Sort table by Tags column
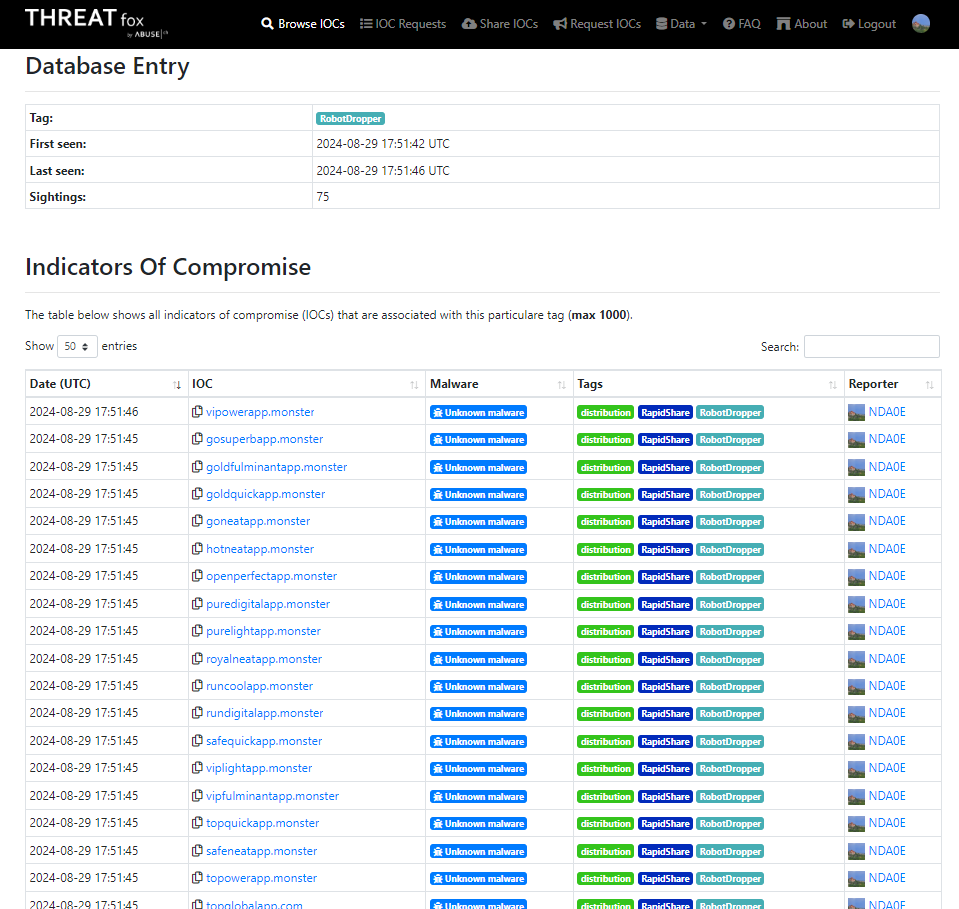The image size is (959, 909). click(708, 384)
